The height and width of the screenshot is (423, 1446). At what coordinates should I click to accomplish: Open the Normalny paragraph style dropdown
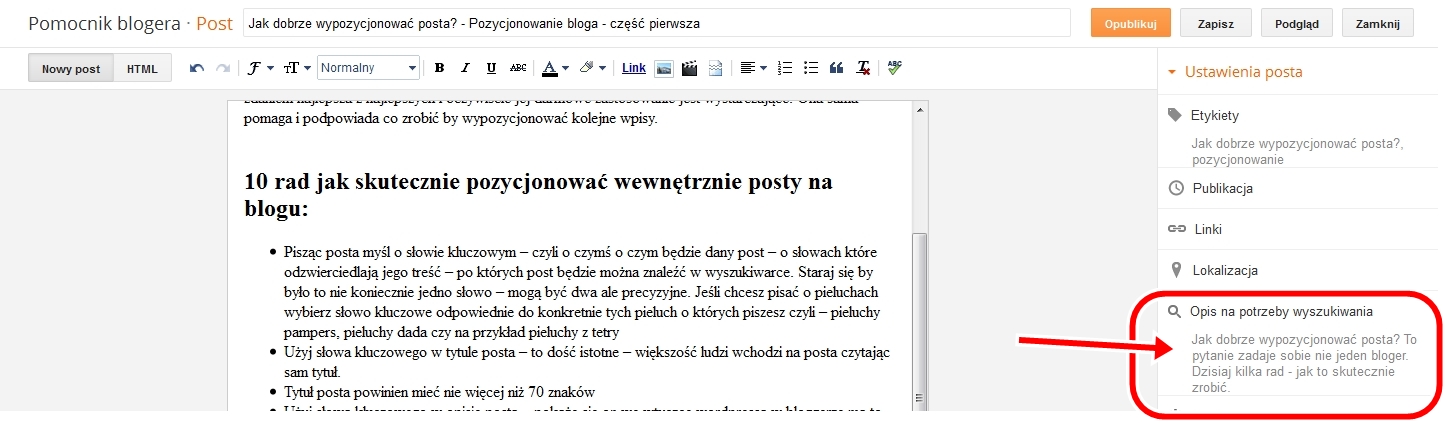click(x=368, y=68)
